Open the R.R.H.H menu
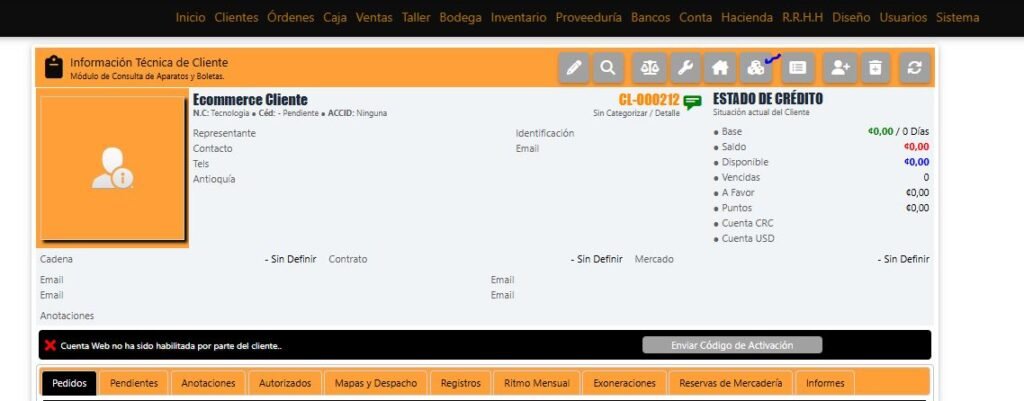This screenshot has height=401, width=1024. click(x=802, y=17)
